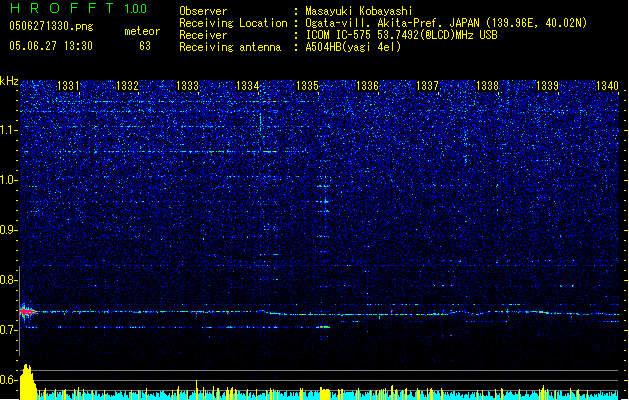Click the HROFFT 1.0.0 title text
The width and height of the screenshot is (629, 400).
coord(78,8)
